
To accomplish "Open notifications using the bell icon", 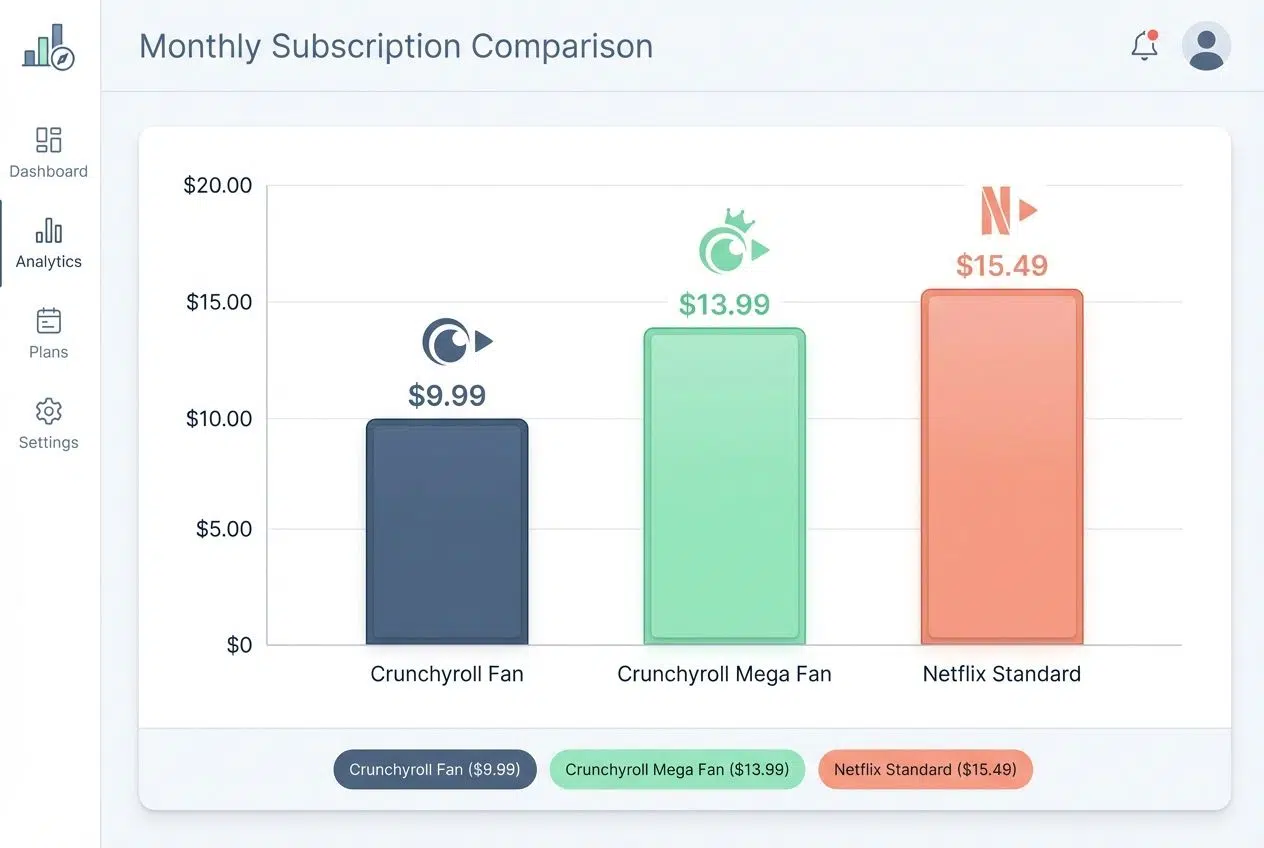I will coord(1142,46).
